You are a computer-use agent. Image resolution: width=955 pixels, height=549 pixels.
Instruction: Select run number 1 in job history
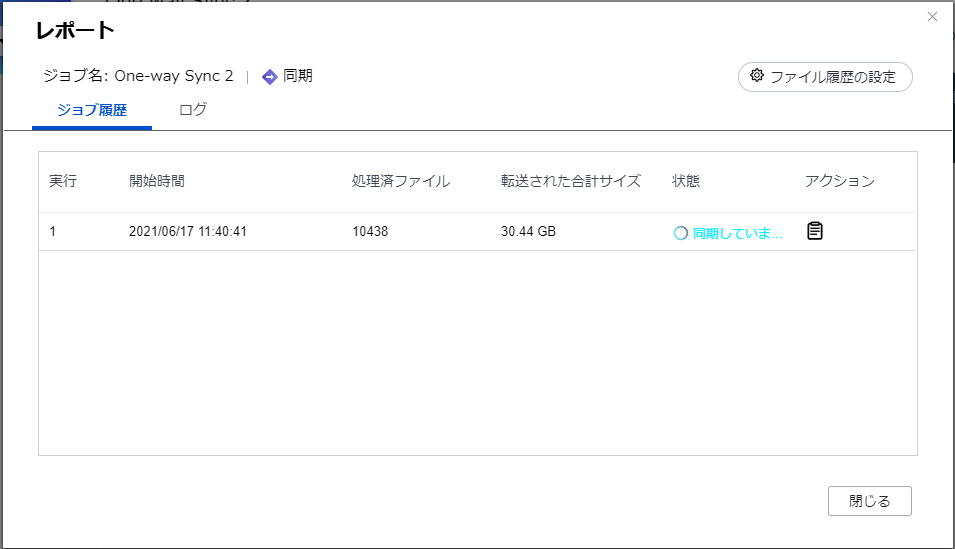(54, 232)
